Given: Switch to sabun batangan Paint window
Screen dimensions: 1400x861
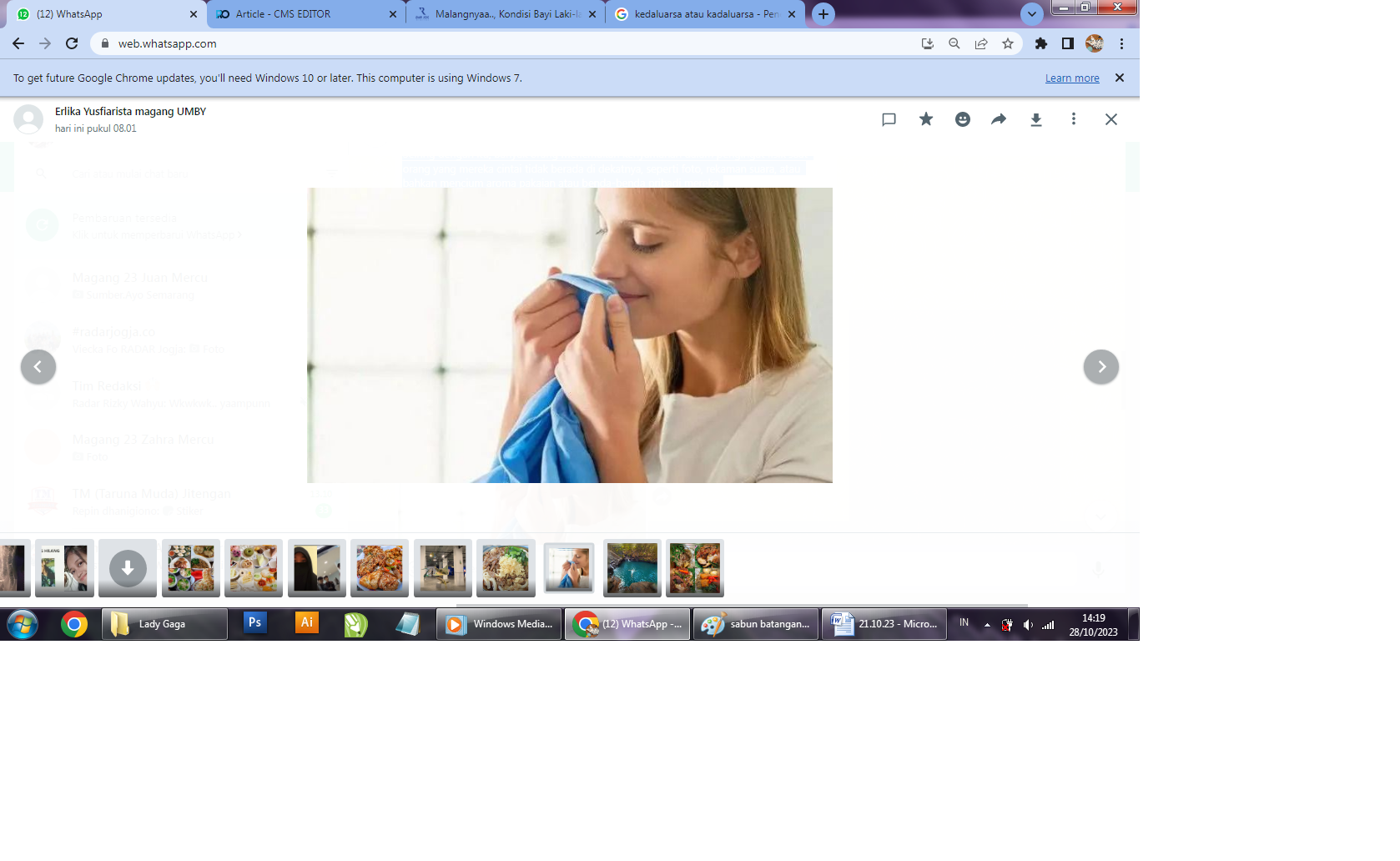Looking at the screenshot, I should click(x=756, y=624).
